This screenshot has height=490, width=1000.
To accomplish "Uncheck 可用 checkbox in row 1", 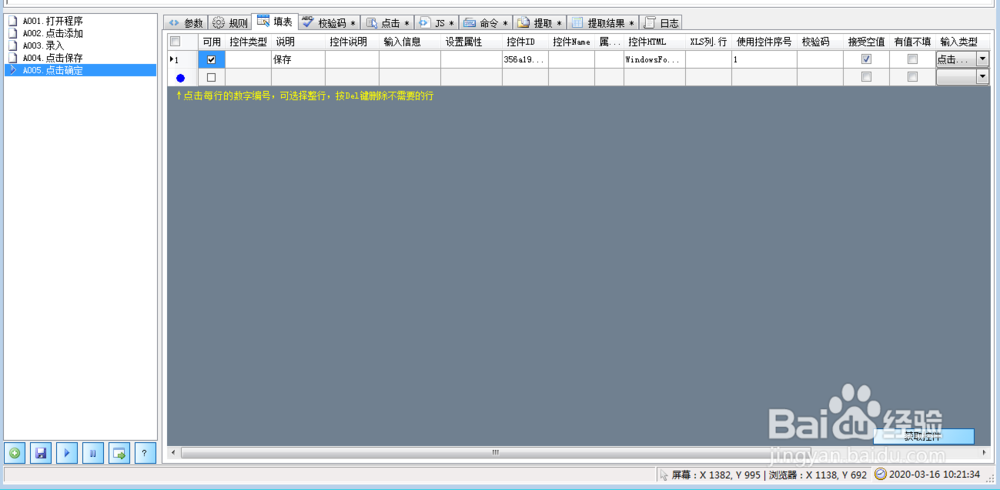I will coord(212,59).
